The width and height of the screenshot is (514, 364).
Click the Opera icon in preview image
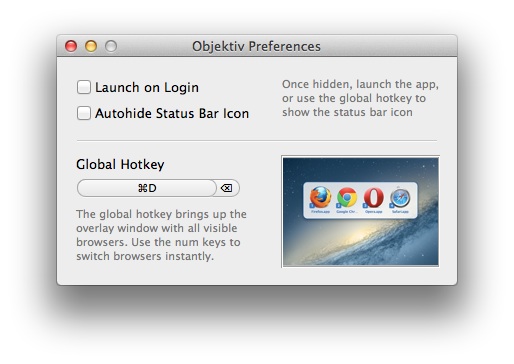pyautogui.click(x=374, y=197)
